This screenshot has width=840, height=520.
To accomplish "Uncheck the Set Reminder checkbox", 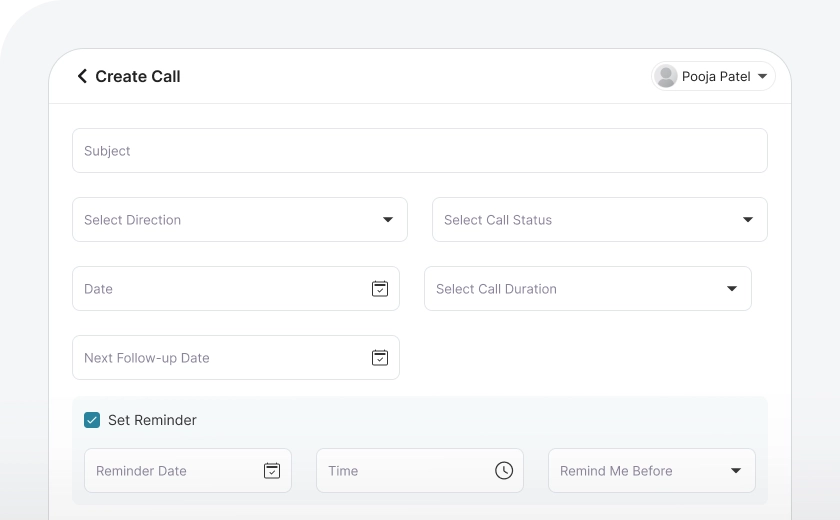I will [x=92, y=420].
